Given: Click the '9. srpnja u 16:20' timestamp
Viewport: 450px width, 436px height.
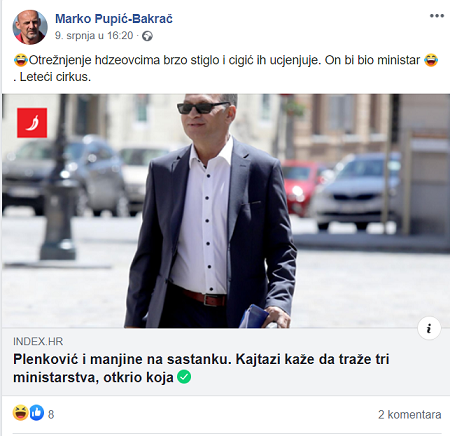Looking at the screenshot, I should [94, 35].
